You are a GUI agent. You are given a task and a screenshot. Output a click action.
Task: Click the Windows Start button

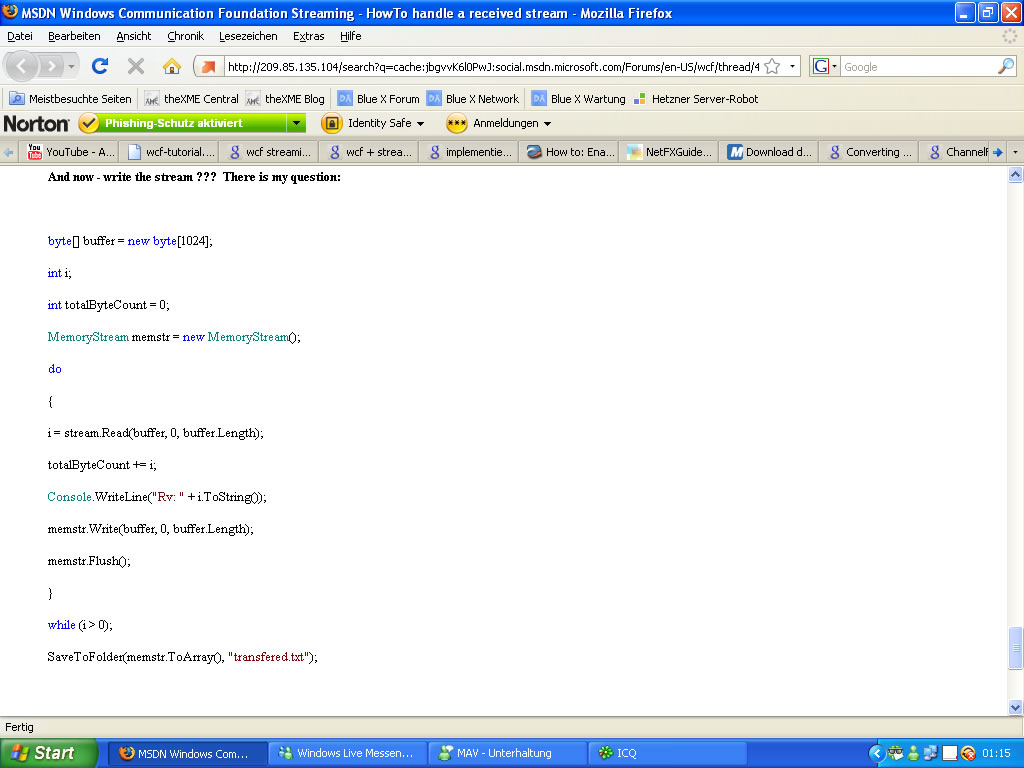pos(48,753)
